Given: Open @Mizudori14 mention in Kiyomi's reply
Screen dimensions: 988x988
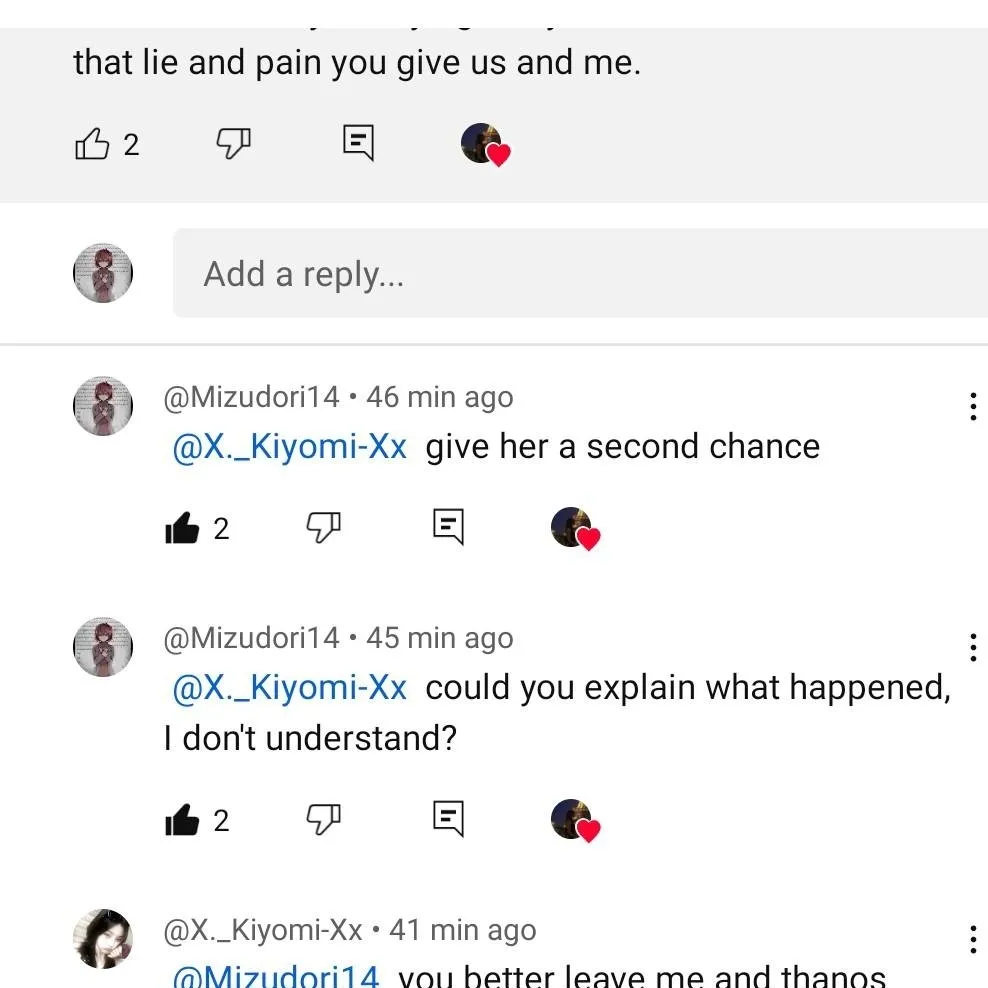Looking at the screenshot, I should (276, 976).
